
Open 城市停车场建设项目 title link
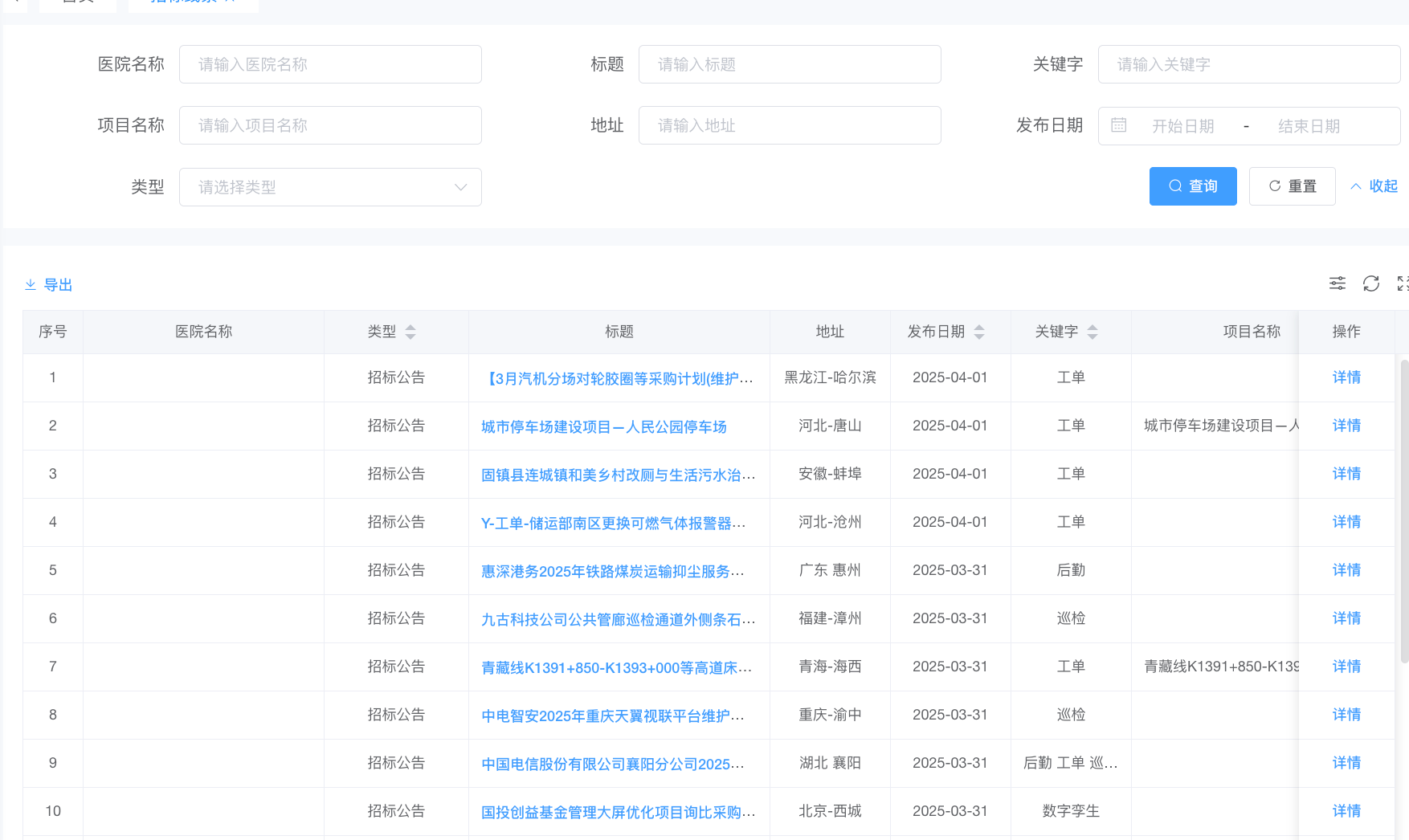click(603, 426)
